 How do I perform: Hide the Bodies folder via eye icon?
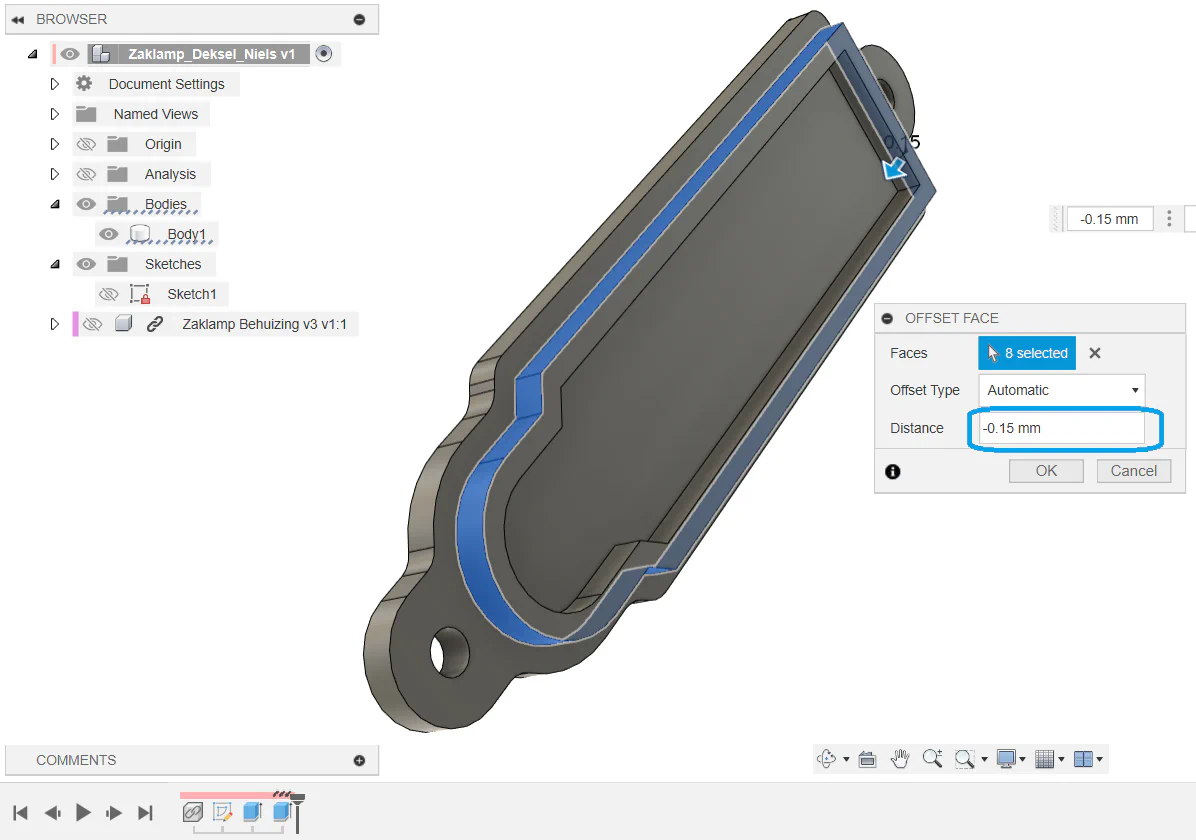pos(86,204)
